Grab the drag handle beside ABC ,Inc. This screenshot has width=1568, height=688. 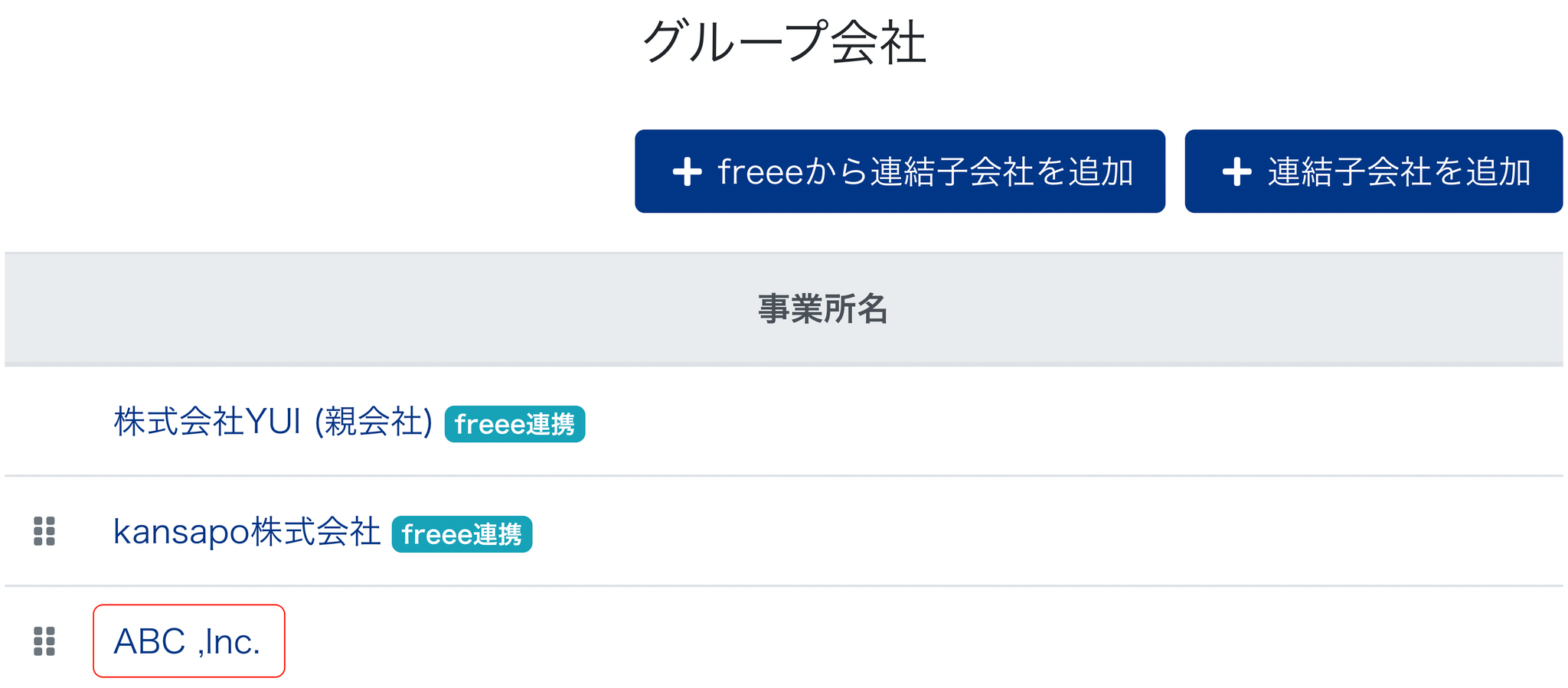click(44, 641)
